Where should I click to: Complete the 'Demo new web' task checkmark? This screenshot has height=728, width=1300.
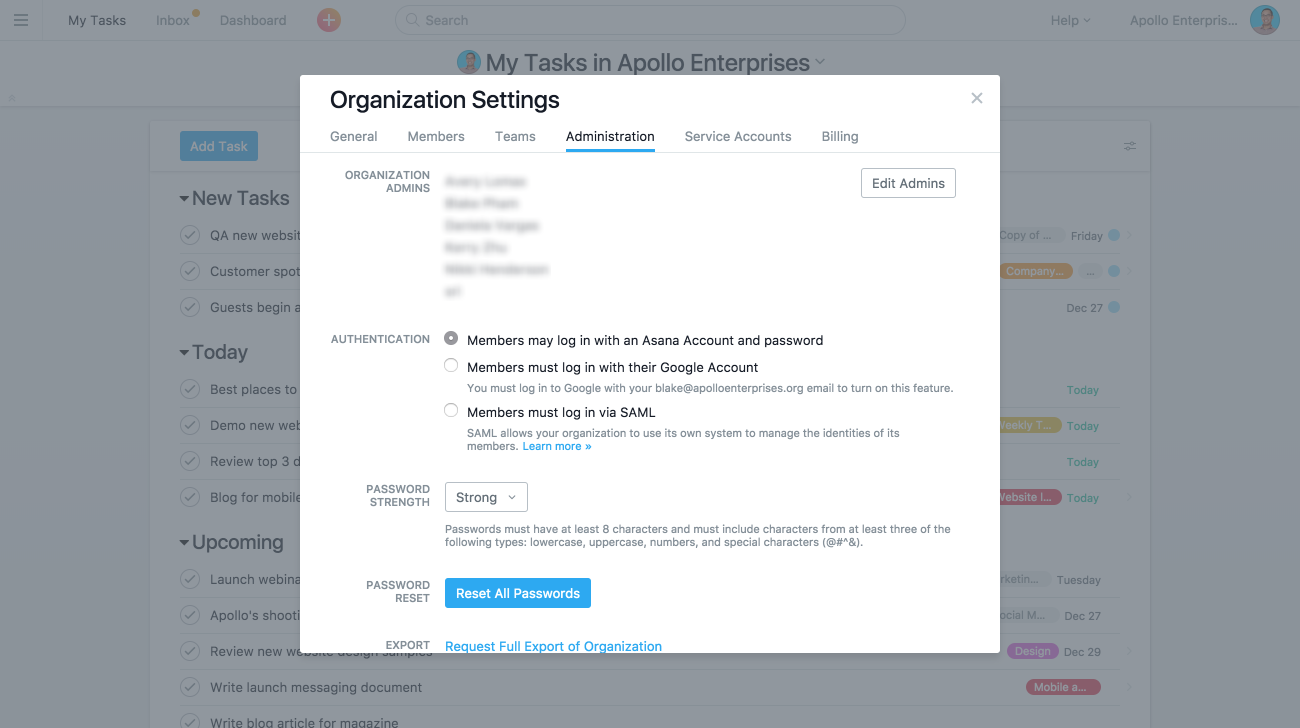click(190, 425)
